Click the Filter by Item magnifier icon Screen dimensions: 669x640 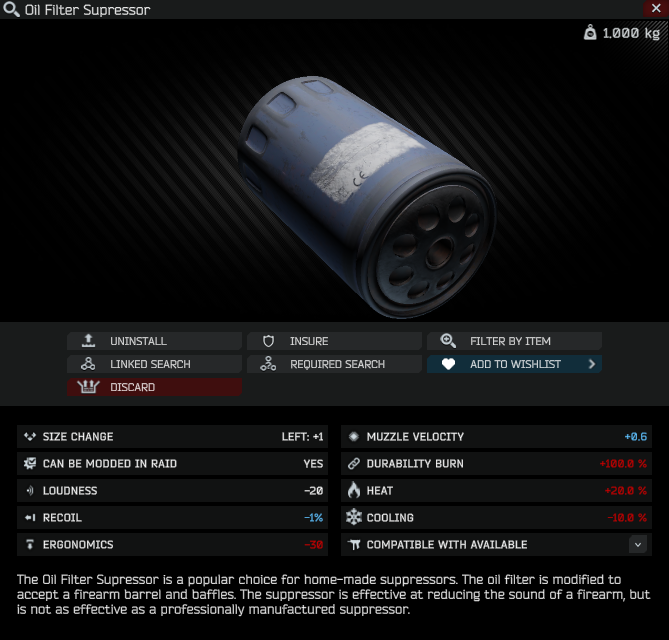[x=448, y=340]
